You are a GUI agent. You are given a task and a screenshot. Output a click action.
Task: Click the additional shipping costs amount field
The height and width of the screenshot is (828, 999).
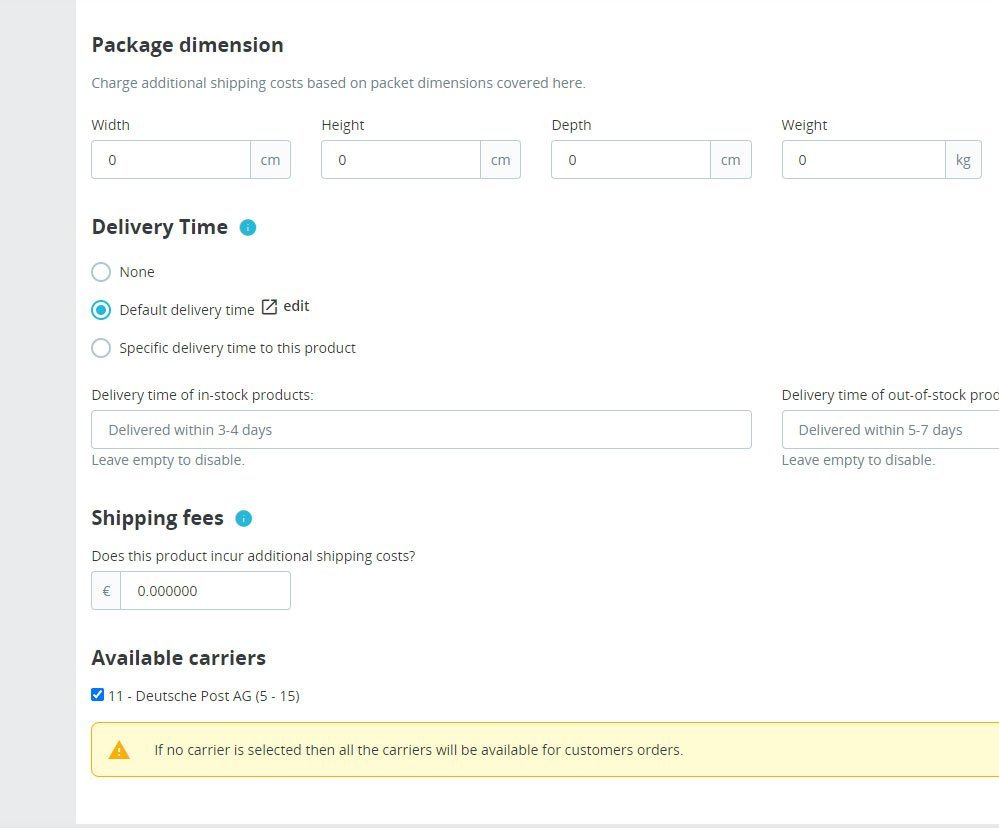click(205, 591)
